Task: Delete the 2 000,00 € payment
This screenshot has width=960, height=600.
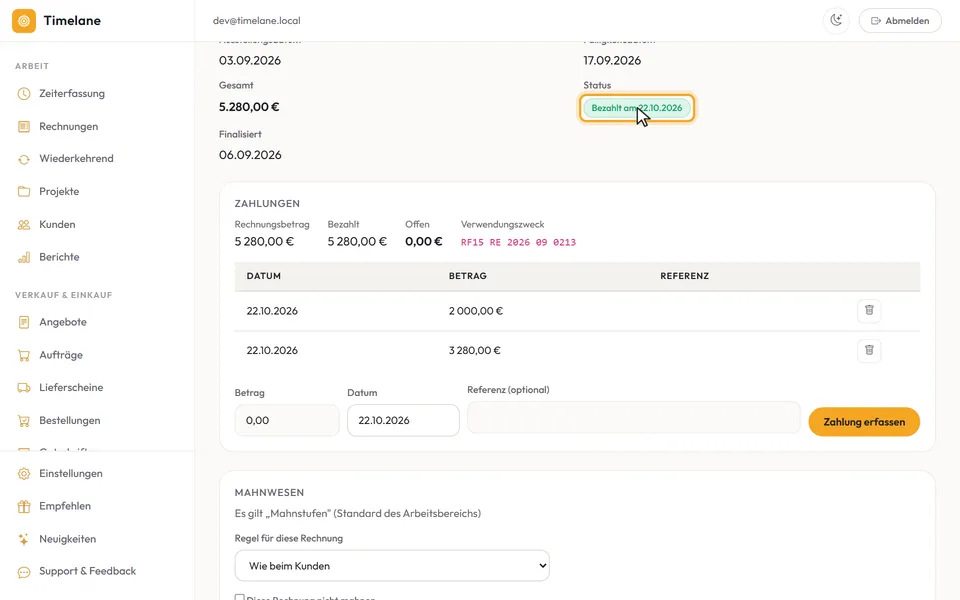Action: pyautogui.click(x=869, y=310)
